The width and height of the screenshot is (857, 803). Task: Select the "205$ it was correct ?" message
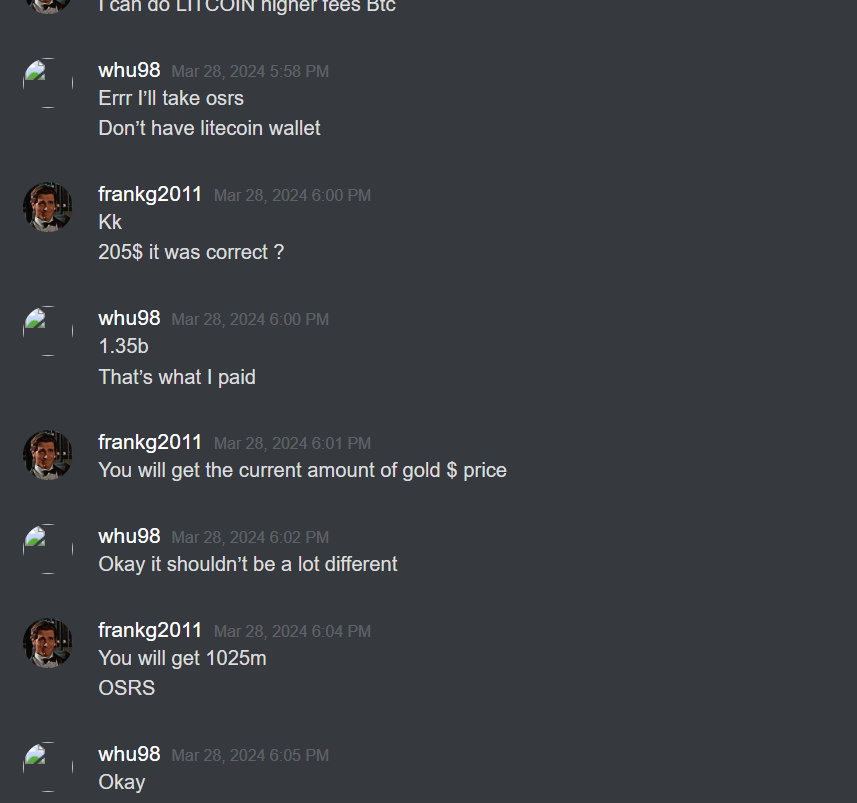click(x=191, y=253)
